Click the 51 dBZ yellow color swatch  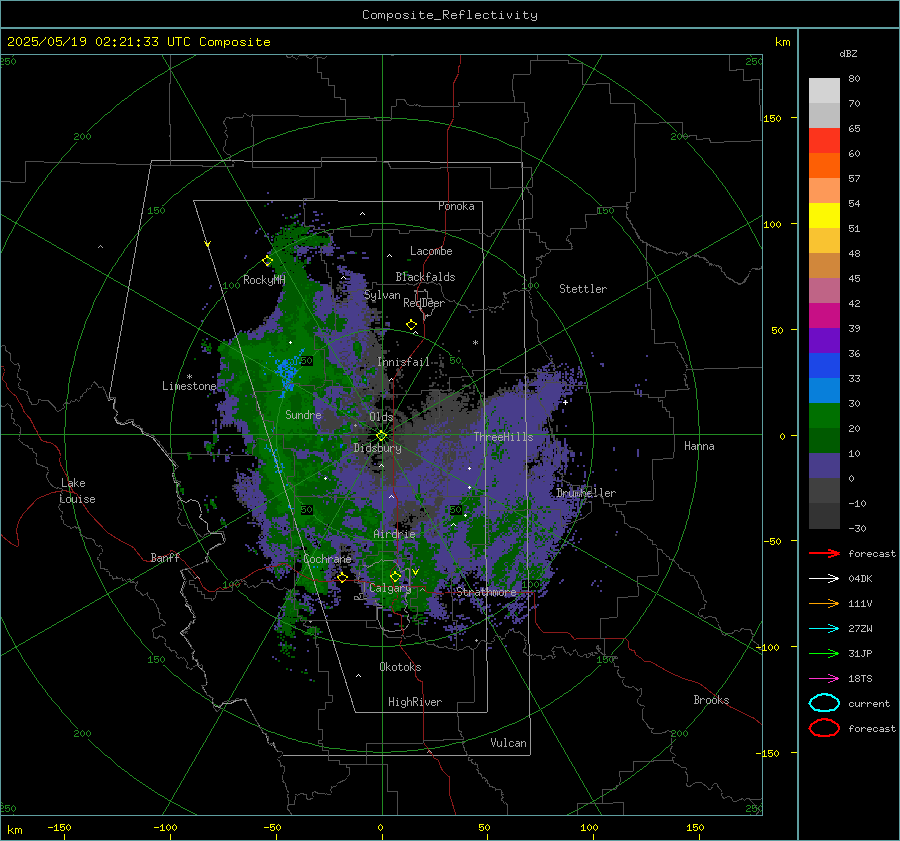(824, 215)
